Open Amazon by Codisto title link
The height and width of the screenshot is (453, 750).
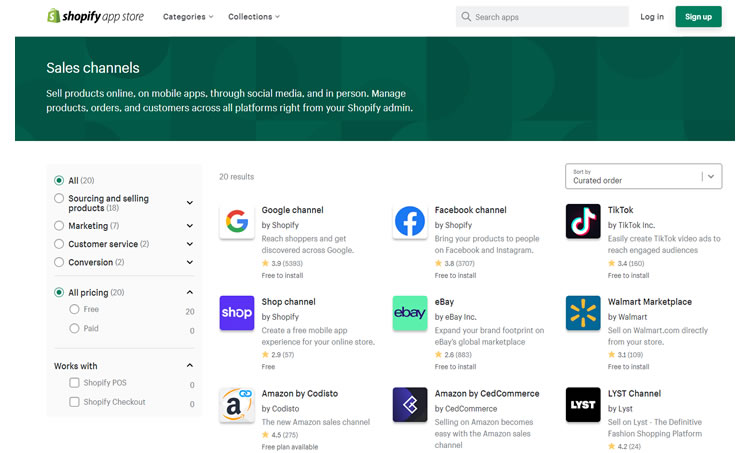pos(299,394)
